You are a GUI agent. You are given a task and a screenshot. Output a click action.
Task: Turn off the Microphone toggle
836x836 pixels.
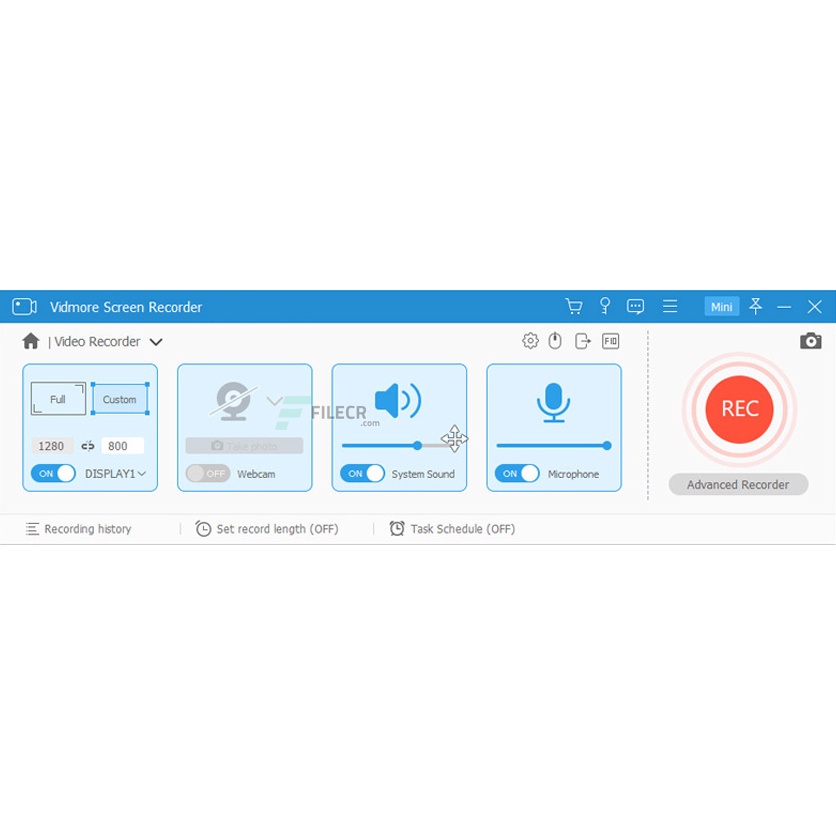(x=516, y=474)
